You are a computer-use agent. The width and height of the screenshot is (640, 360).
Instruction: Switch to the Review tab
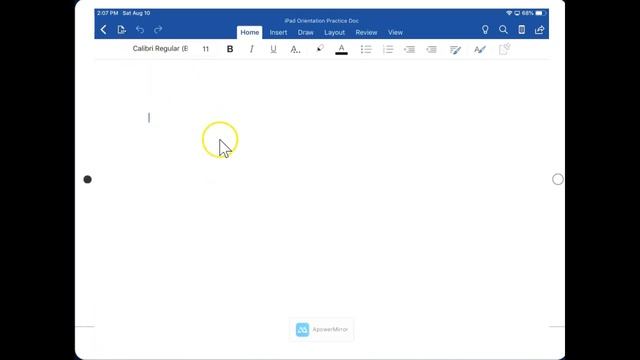[x=366, y=32]
